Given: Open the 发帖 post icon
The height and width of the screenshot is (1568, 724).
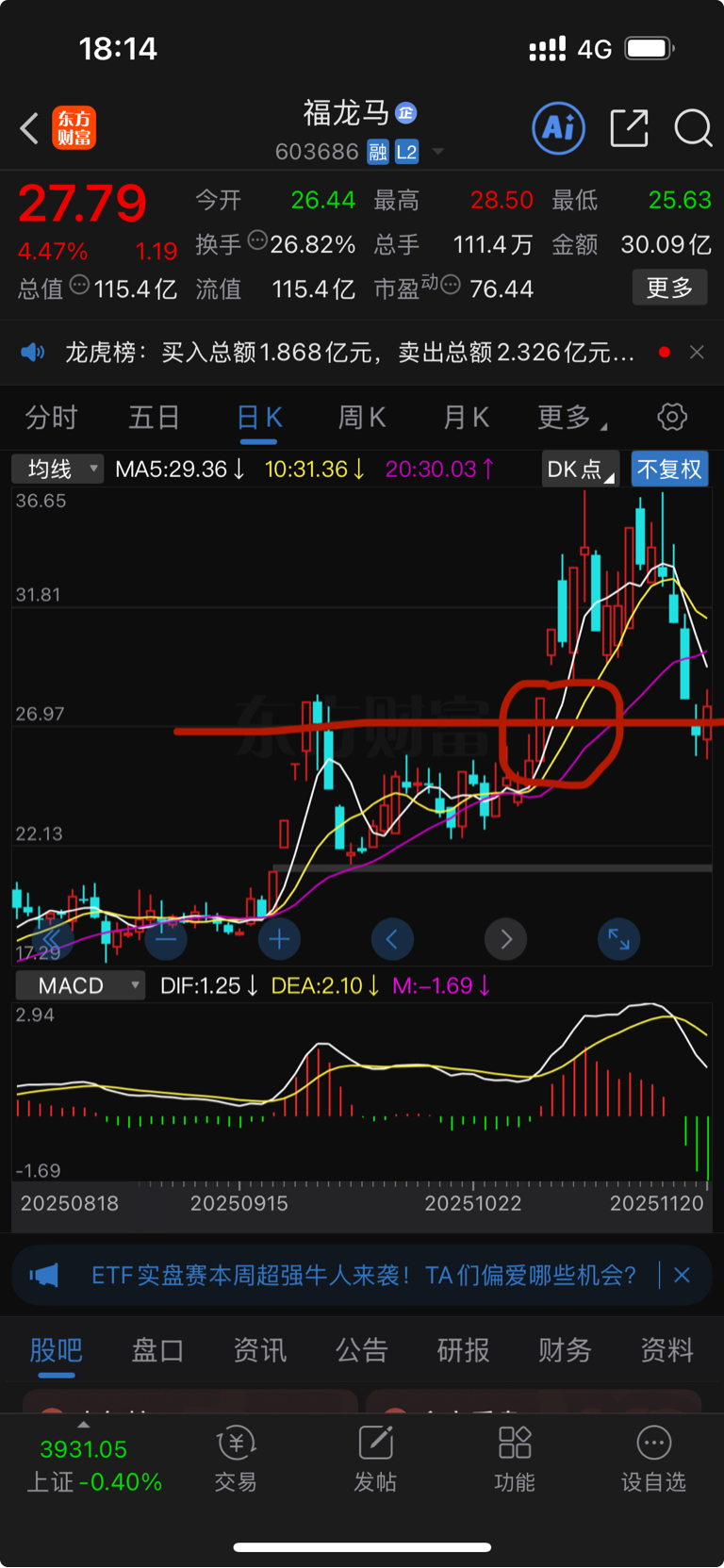Looking at the screenshot, I should pyautogui.click(x=375, y=1459).
